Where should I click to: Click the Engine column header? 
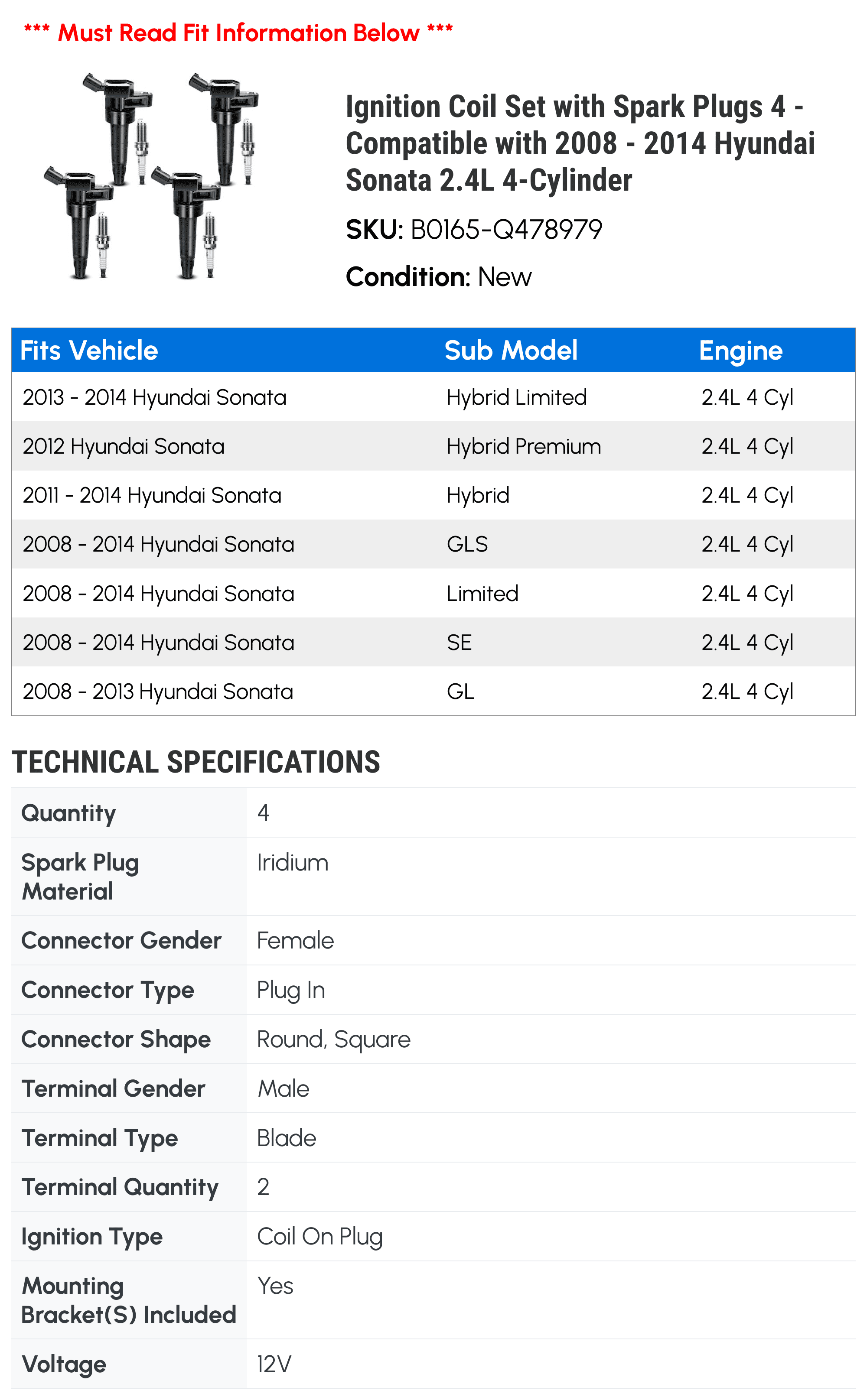click(x=740, y=350)
